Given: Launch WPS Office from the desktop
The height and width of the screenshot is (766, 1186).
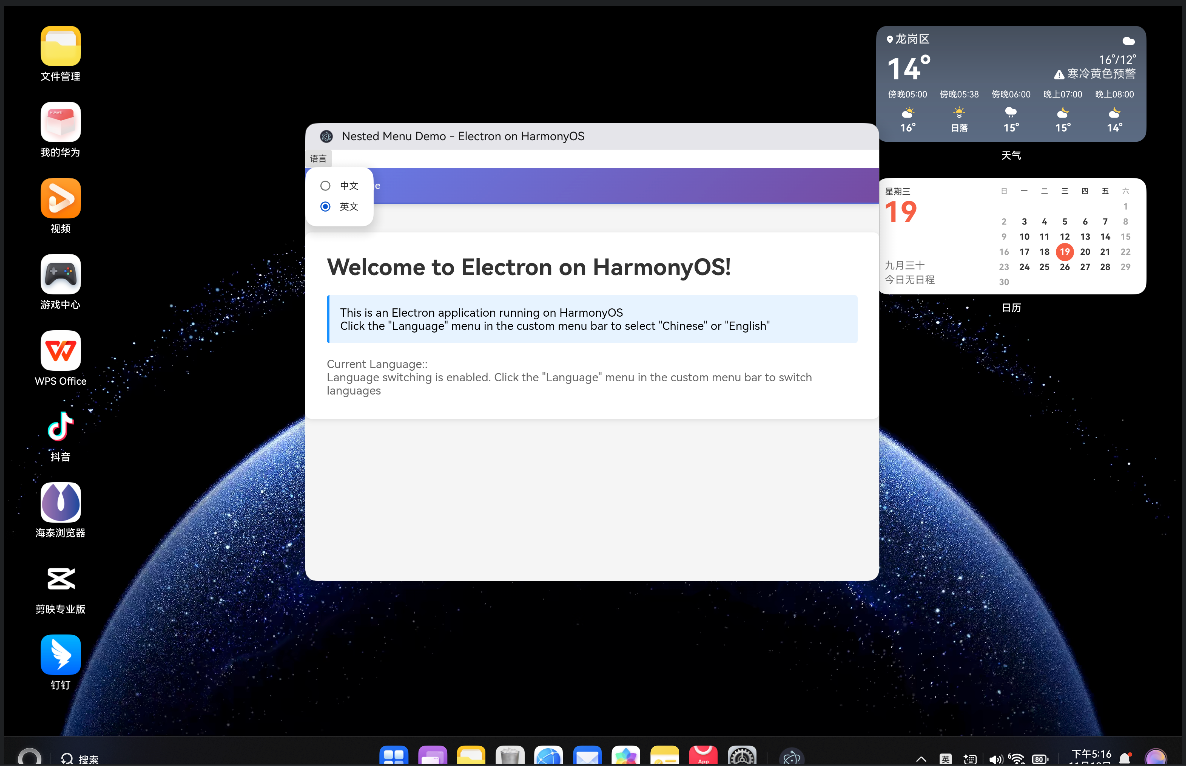Looking at the screenshot, I should (x=61, y=351).
